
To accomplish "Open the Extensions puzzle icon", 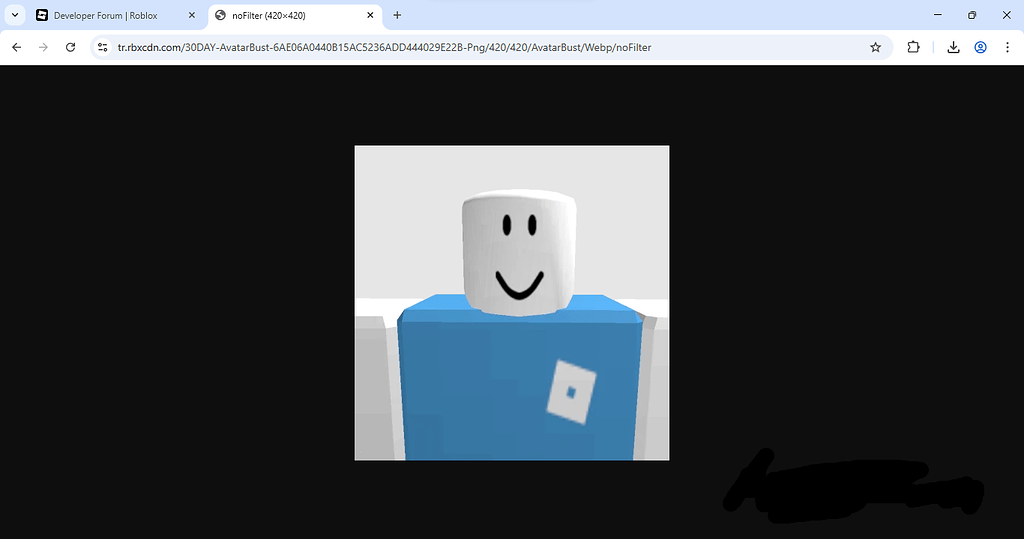I will [913, 47].
